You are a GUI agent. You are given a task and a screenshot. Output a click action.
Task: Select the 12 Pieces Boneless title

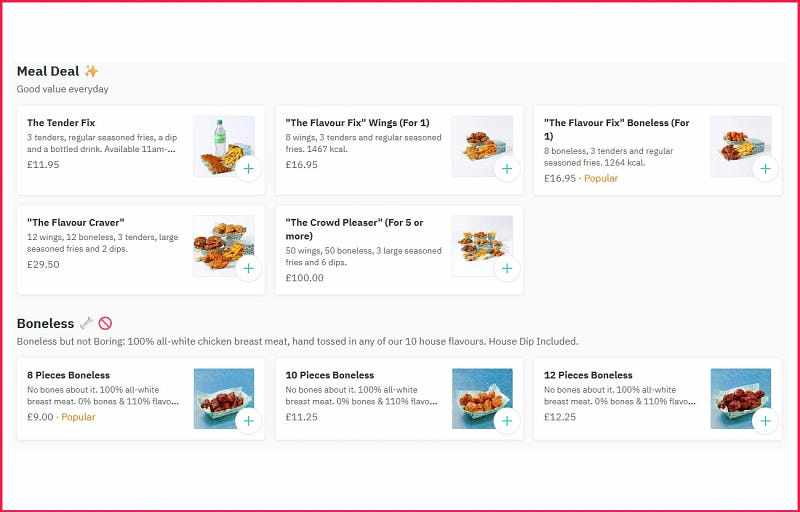pyautogui.click(x=588, y=375)
